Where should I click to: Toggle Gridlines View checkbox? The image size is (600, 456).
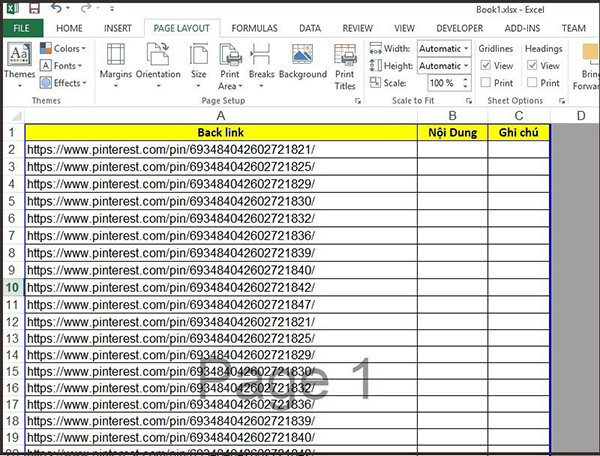click(x=486, y=65)
